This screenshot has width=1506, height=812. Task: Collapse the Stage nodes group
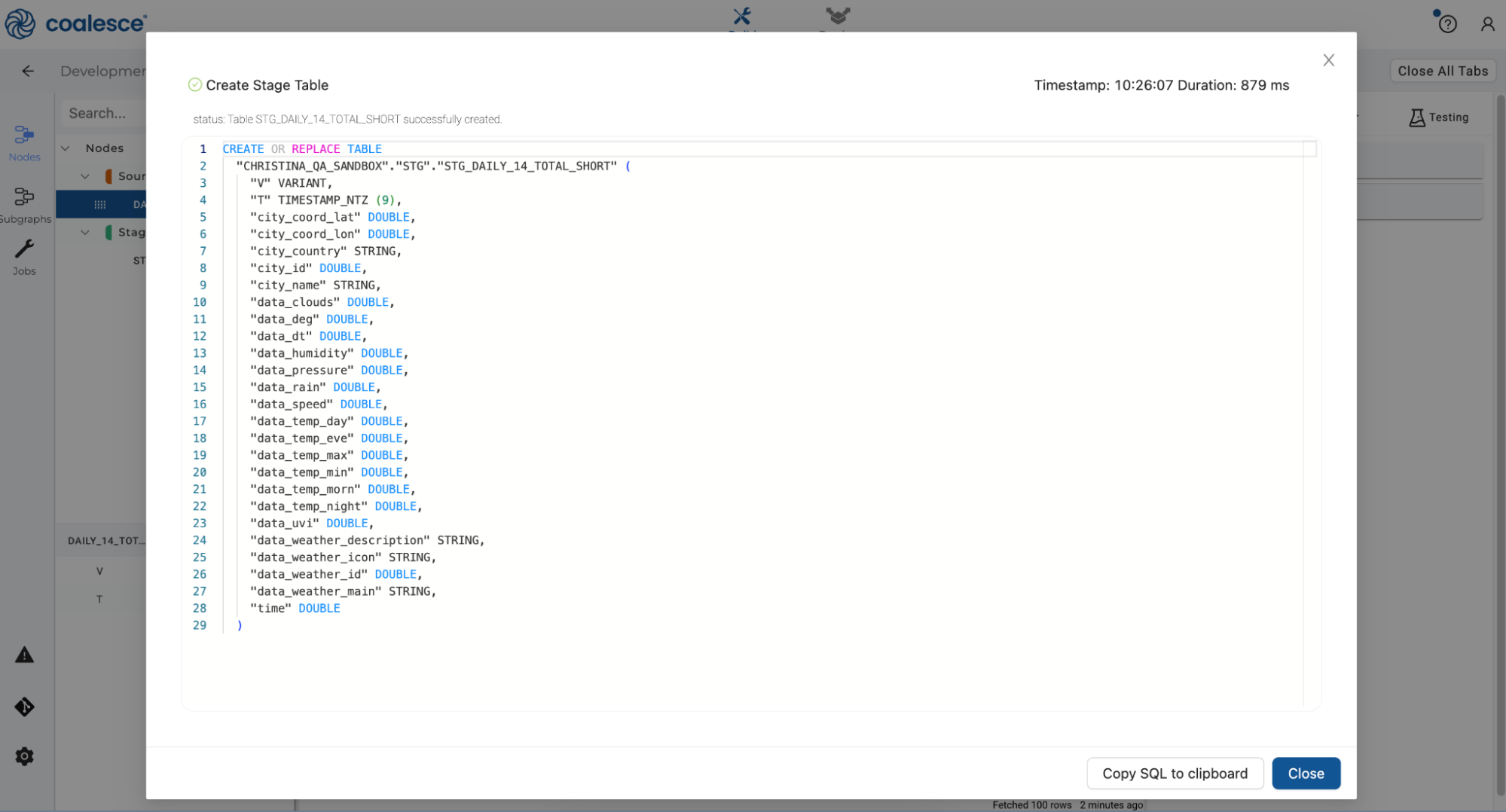point(85,233)
